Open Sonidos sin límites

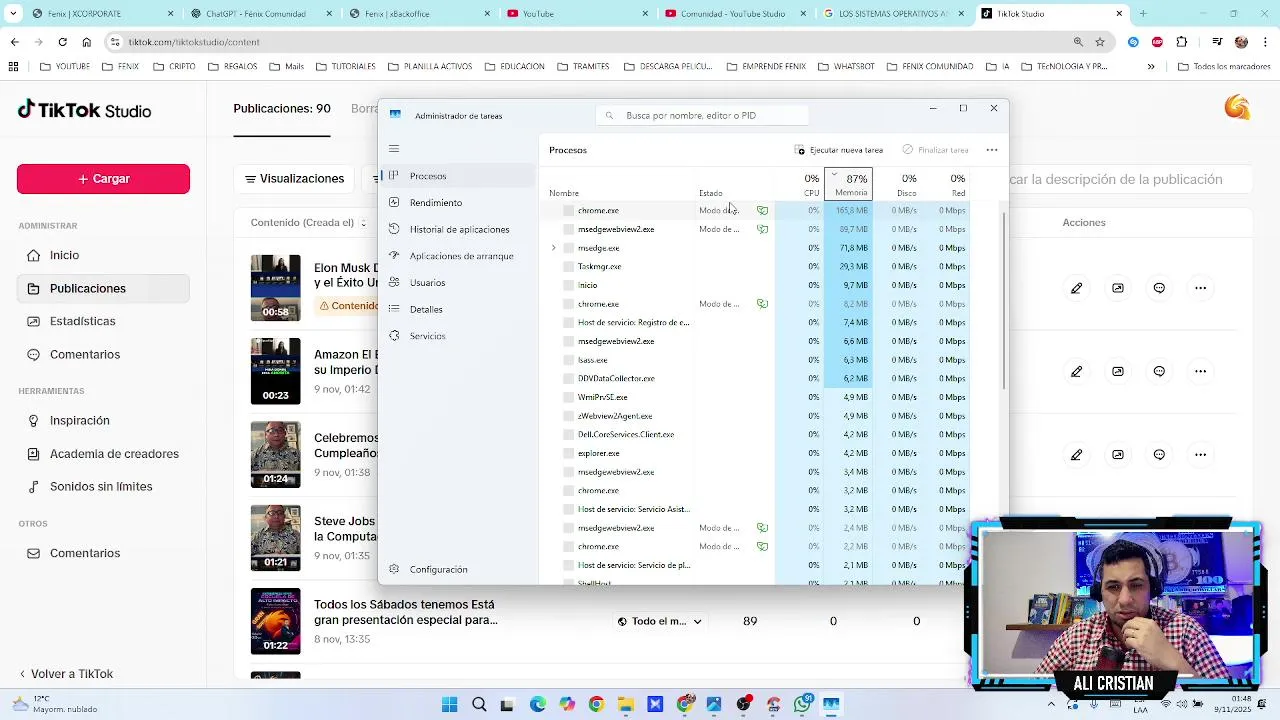[103, 486]
